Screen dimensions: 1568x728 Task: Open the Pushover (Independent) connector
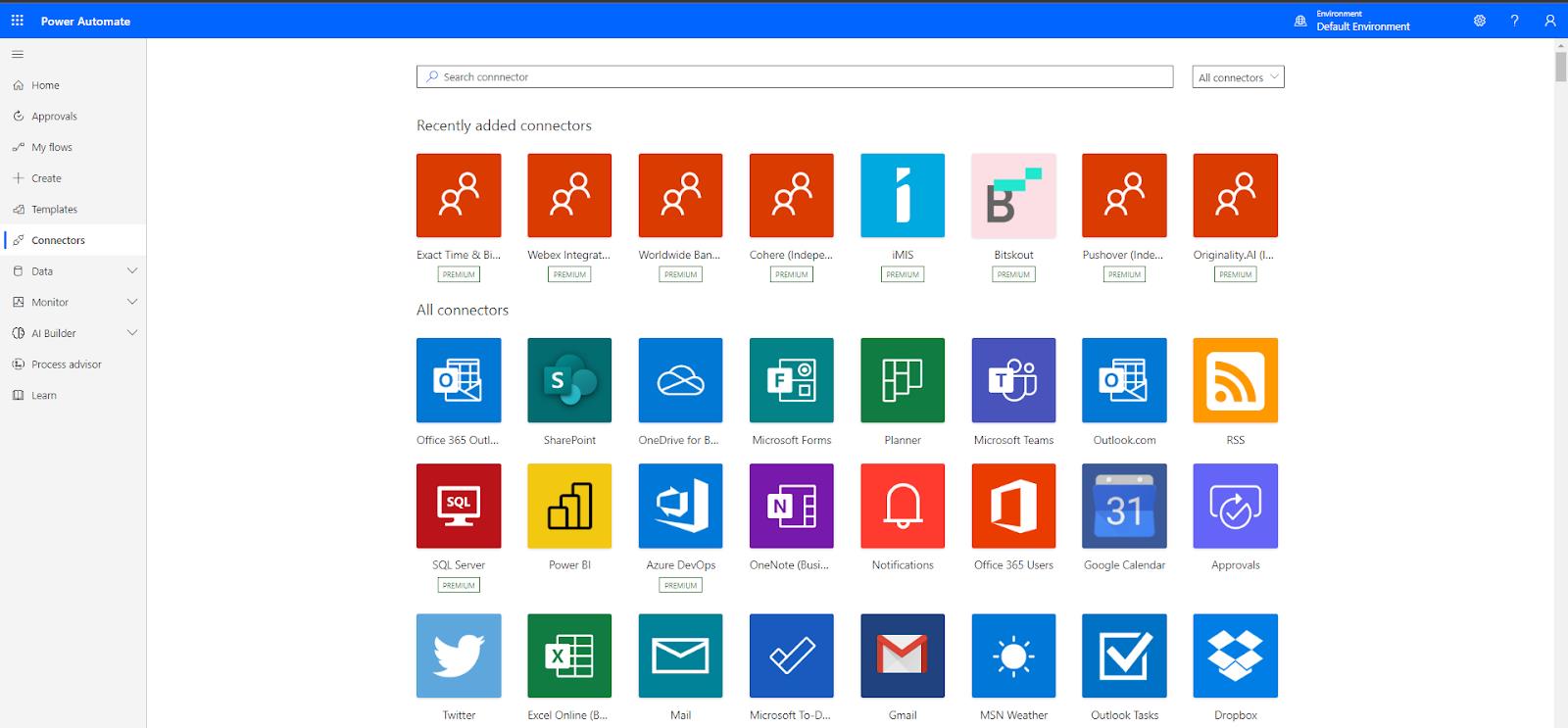click(1124, 195)
